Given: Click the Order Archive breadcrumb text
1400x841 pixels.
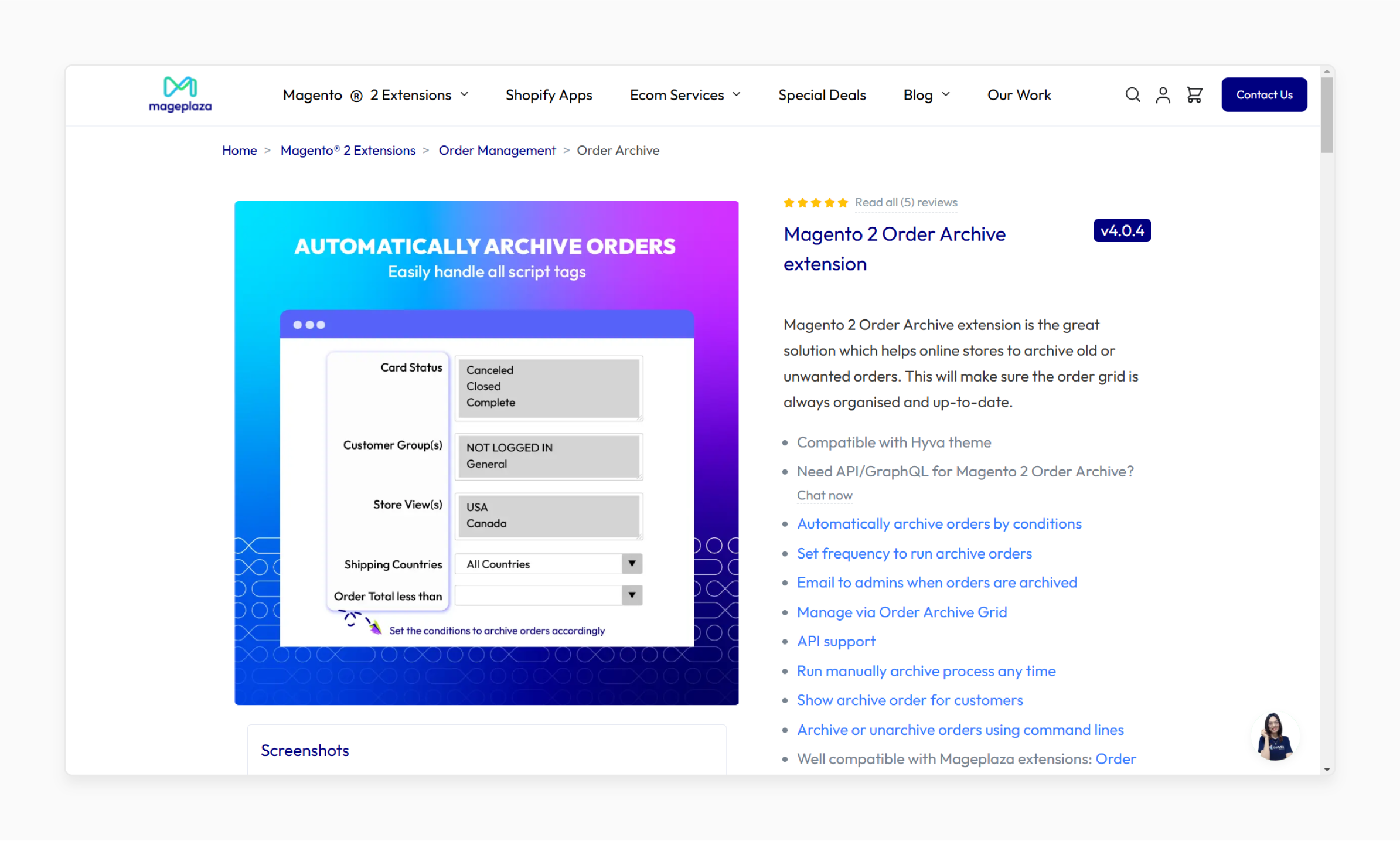Looking at the screenshot, I should tap(618, 151).
